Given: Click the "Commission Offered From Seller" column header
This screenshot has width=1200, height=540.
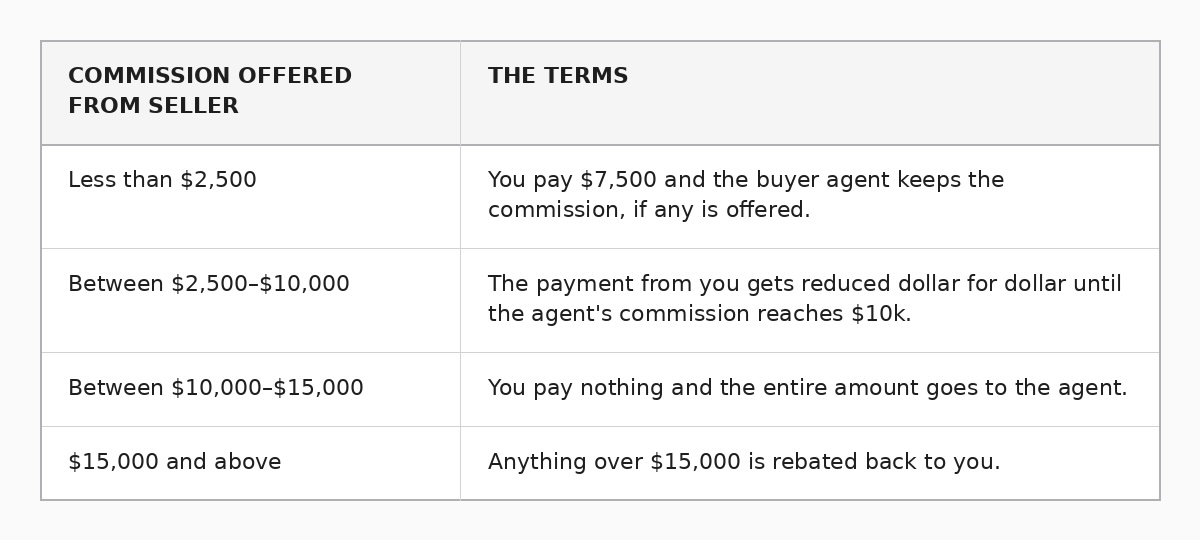Looking at the screenshot, I should [210, 91].
